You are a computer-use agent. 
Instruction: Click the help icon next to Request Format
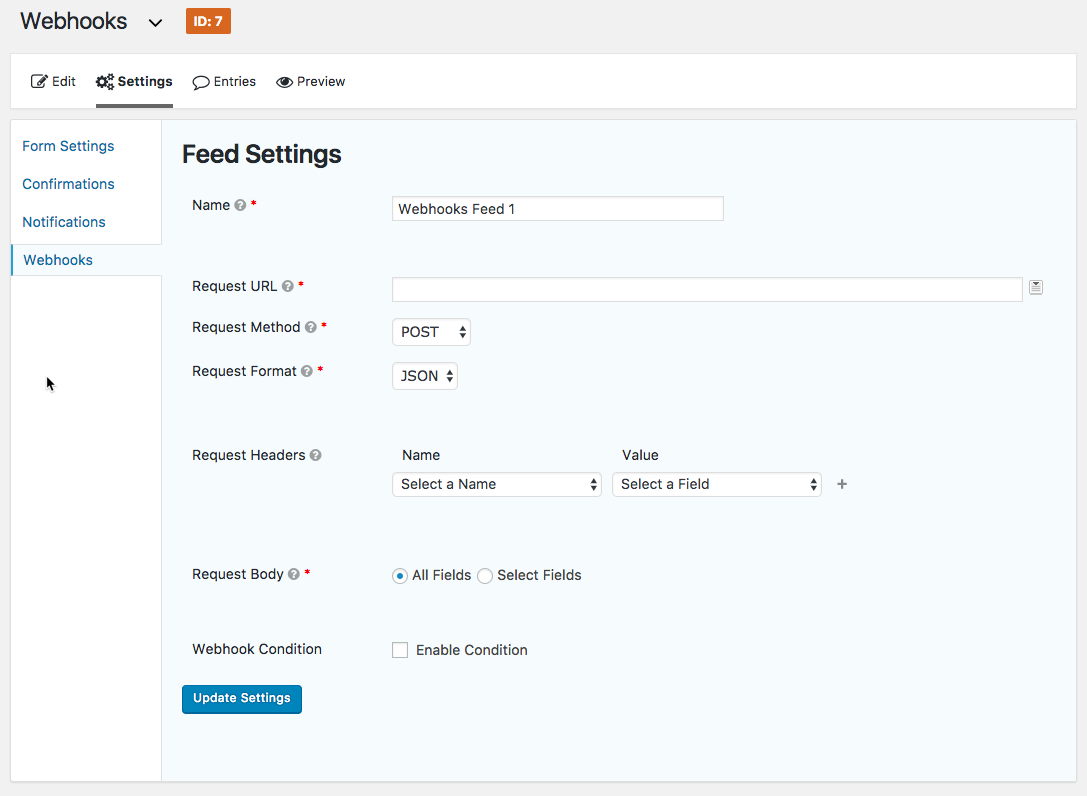click(x=307, y=371)
